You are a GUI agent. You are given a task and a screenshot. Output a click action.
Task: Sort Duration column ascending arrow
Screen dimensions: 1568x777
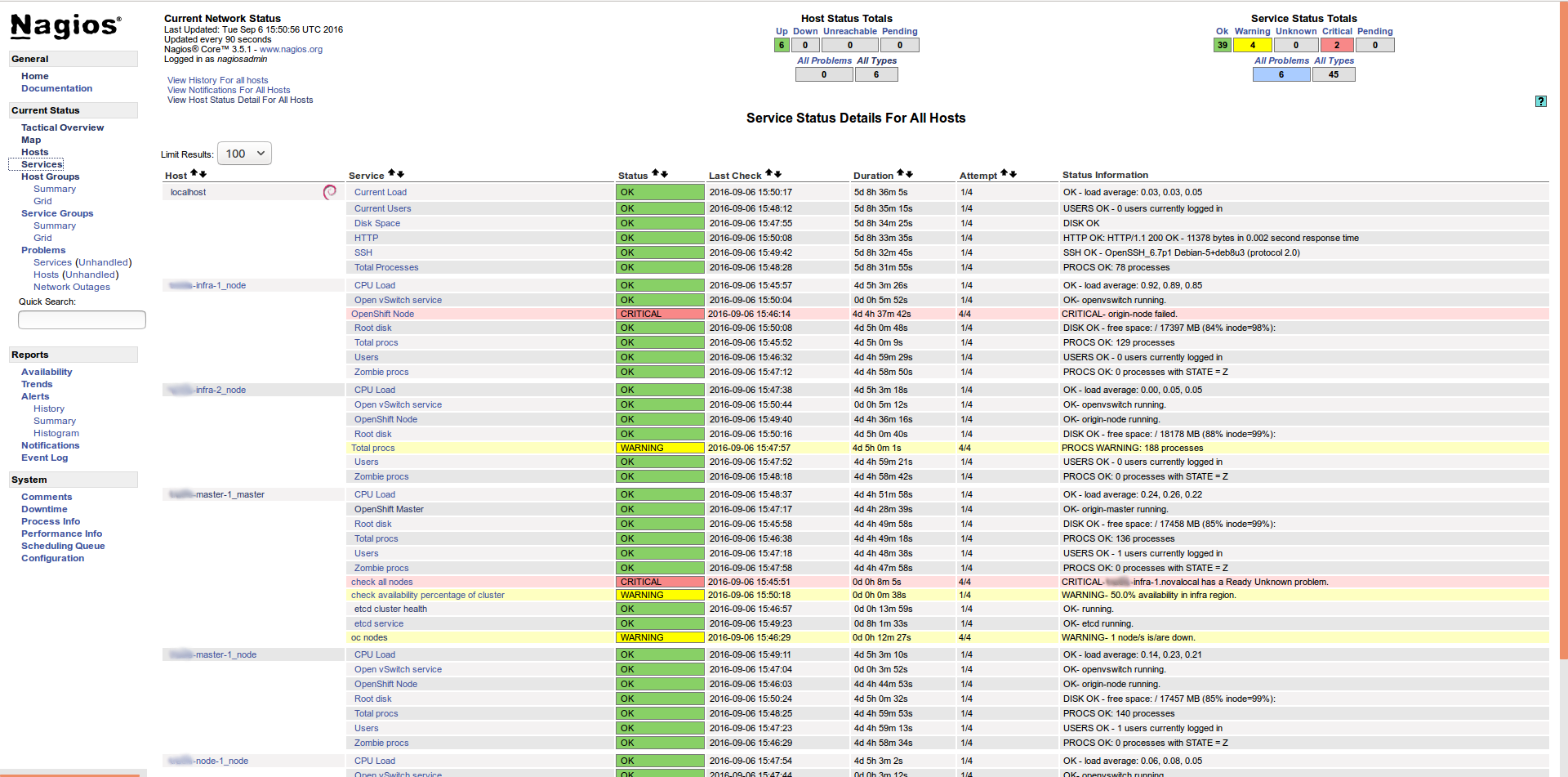[x=901, y=173]
